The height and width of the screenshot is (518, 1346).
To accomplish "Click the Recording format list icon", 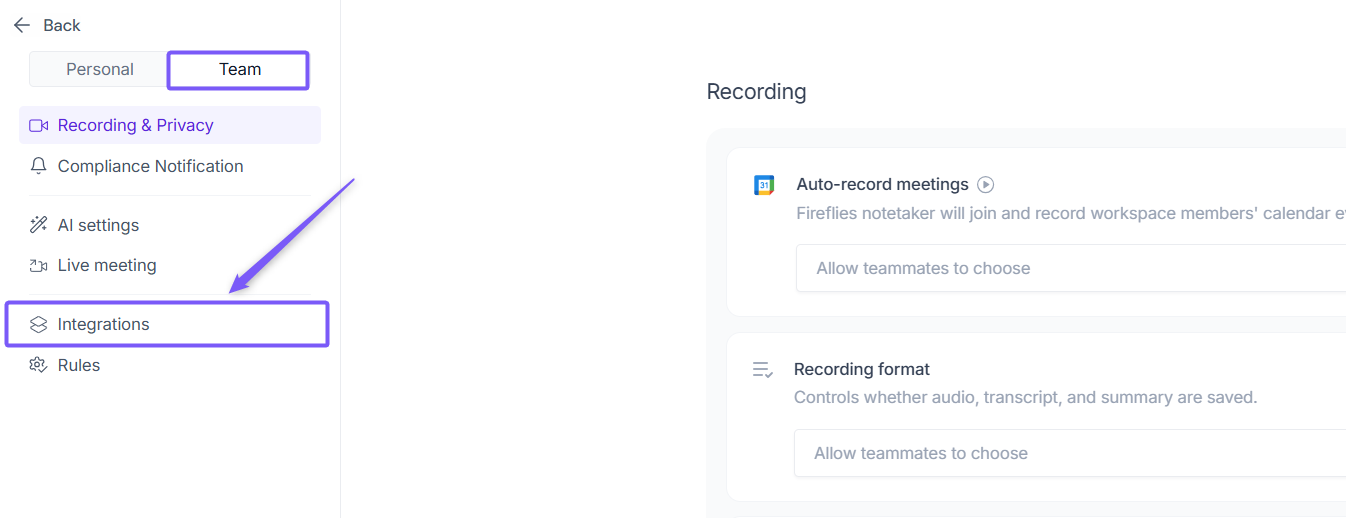I will pyautogui.click(x=763, y=370).
